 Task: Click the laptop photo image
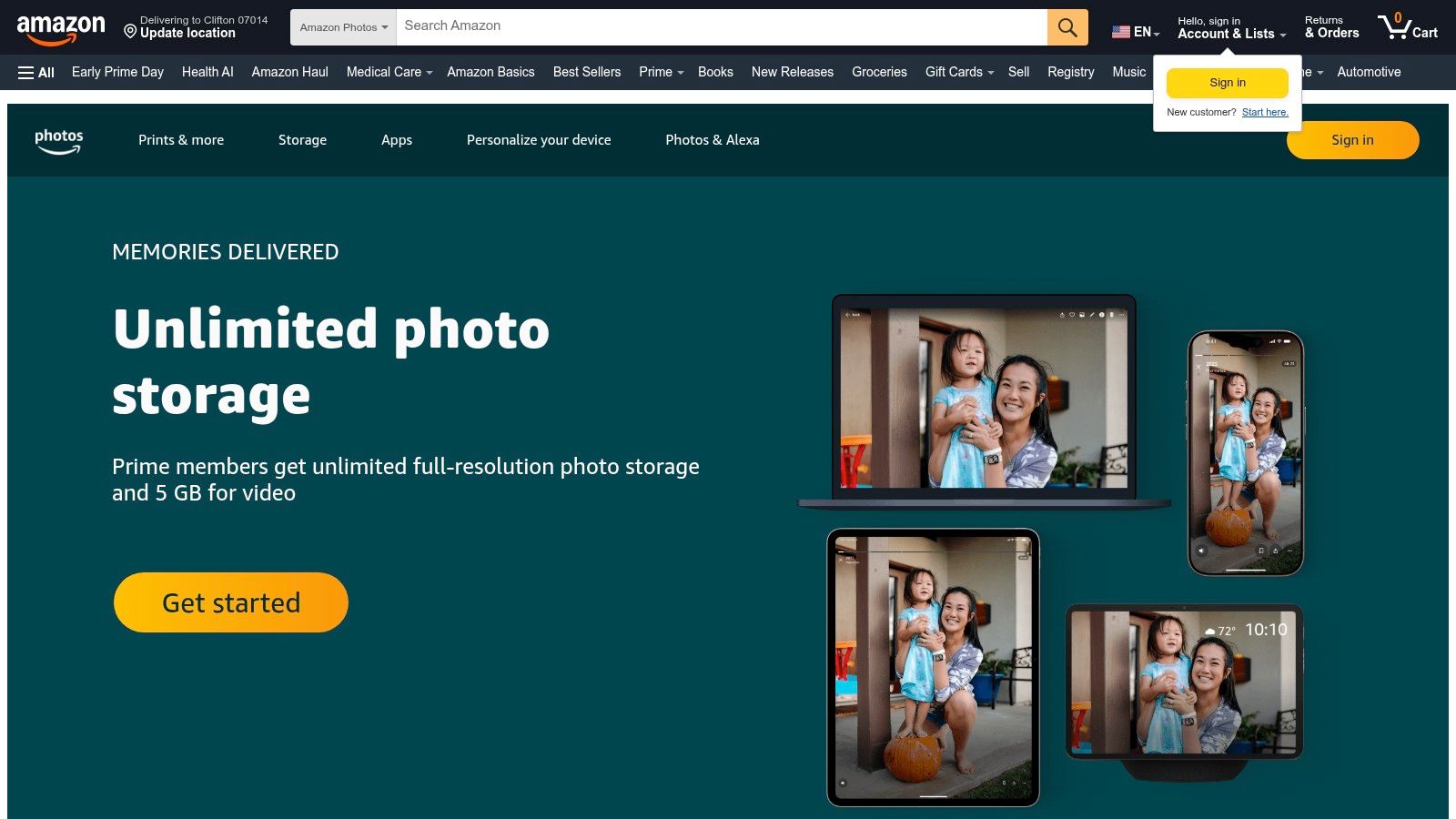point(984,400)
